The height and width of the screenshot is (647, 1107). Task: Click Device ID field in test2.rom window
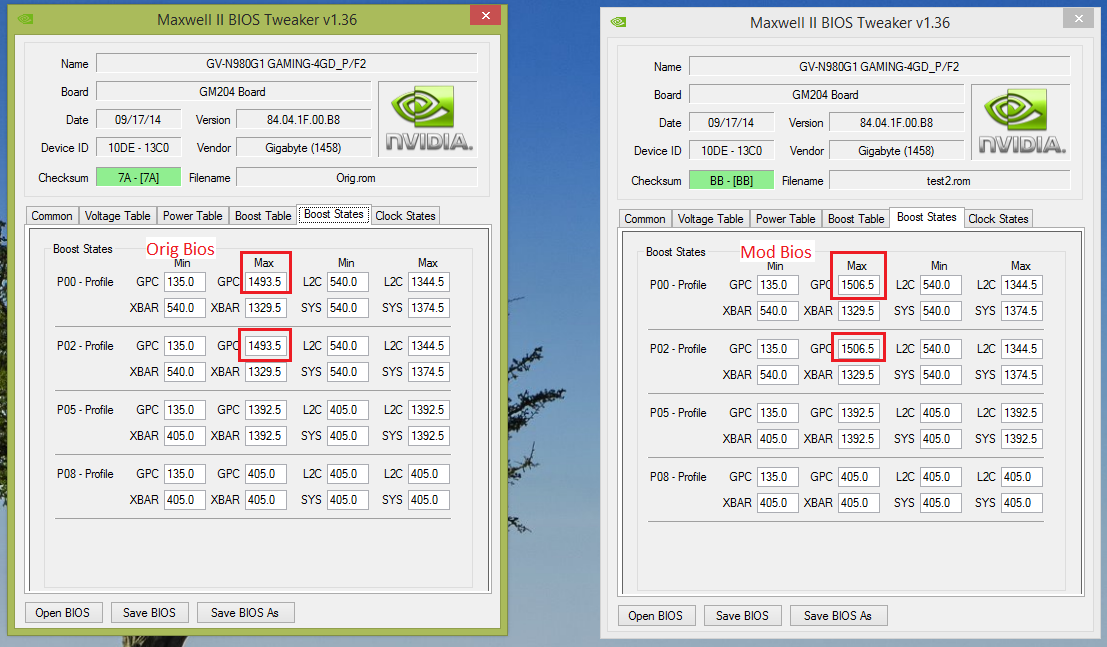coord(731,150)
